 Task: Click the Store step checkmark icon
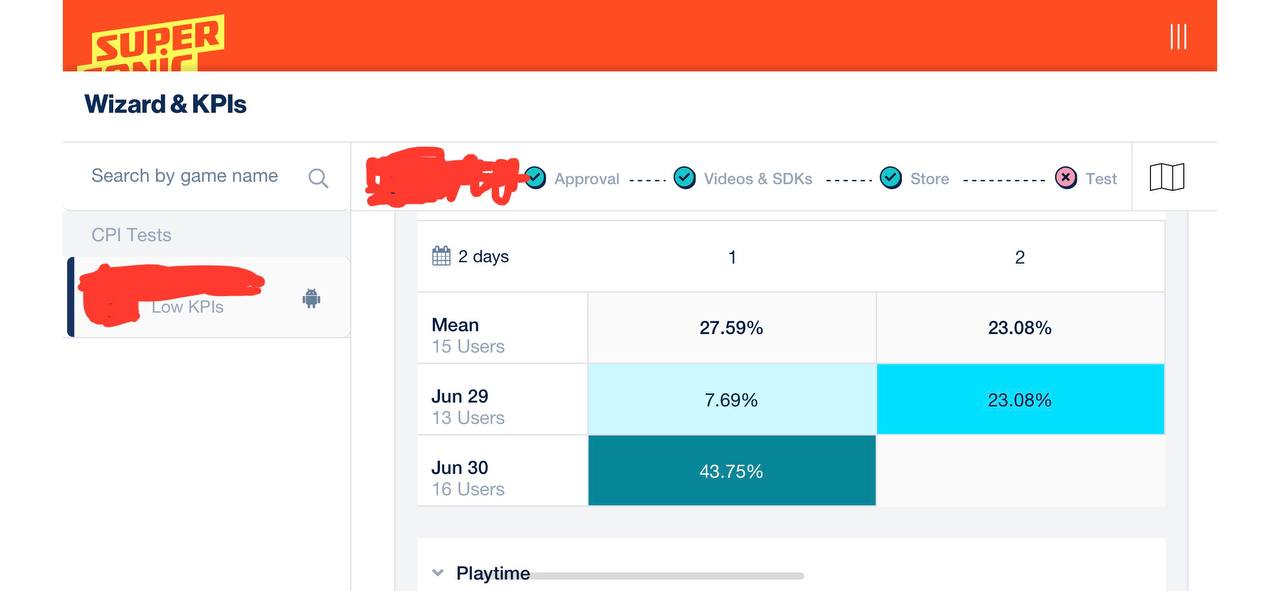coord(891,178)
